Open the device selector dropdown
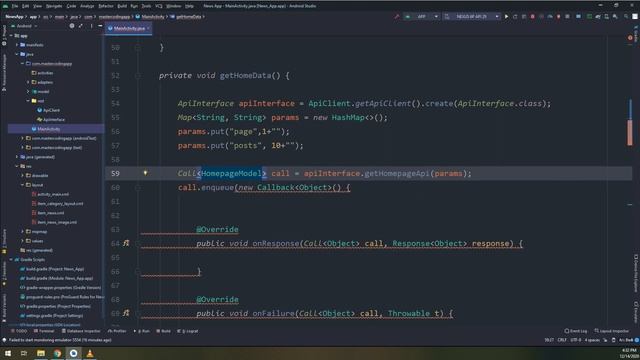 click(471, 17)
